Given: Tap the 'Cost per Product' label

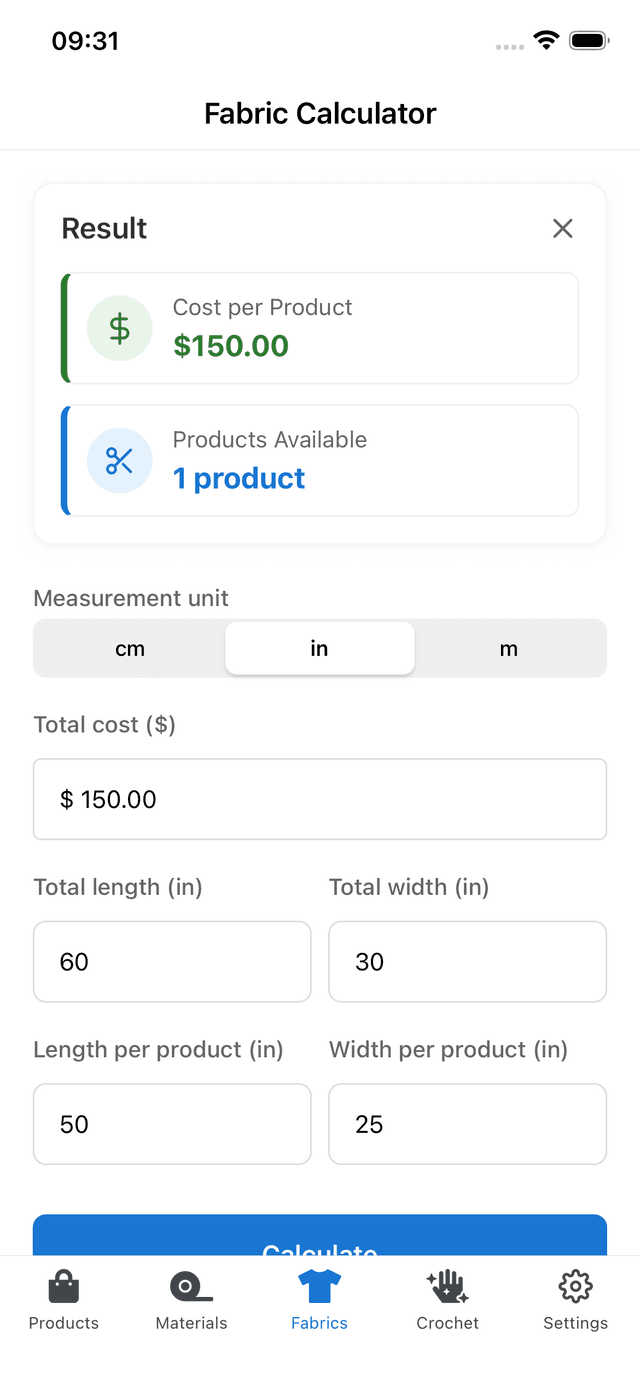Looking at the screenshot, I should pyautogui.click(x=263, y=308).
